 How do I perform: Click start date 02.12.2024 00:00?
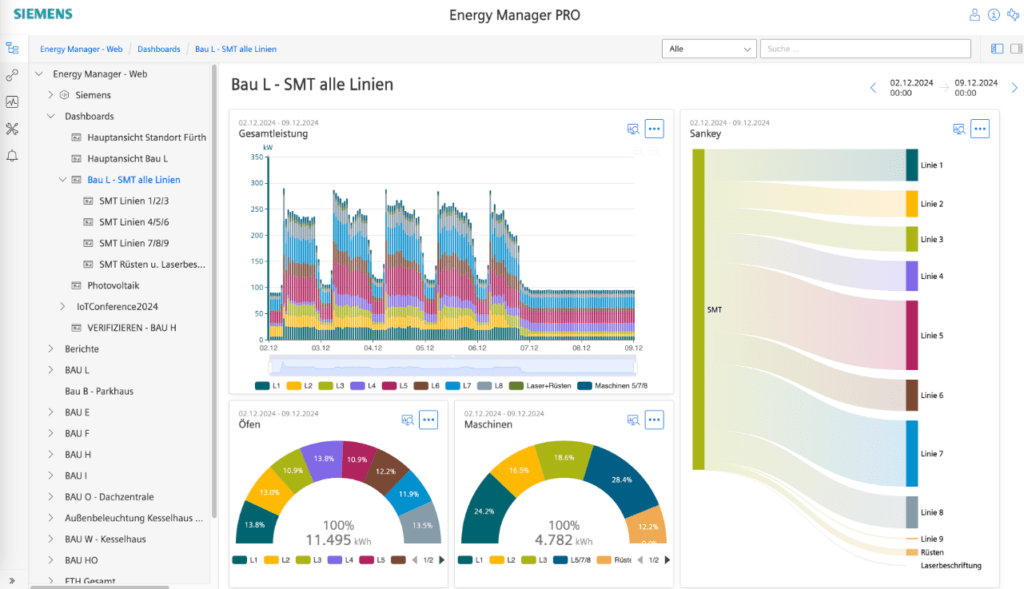[x=911, y=88]
